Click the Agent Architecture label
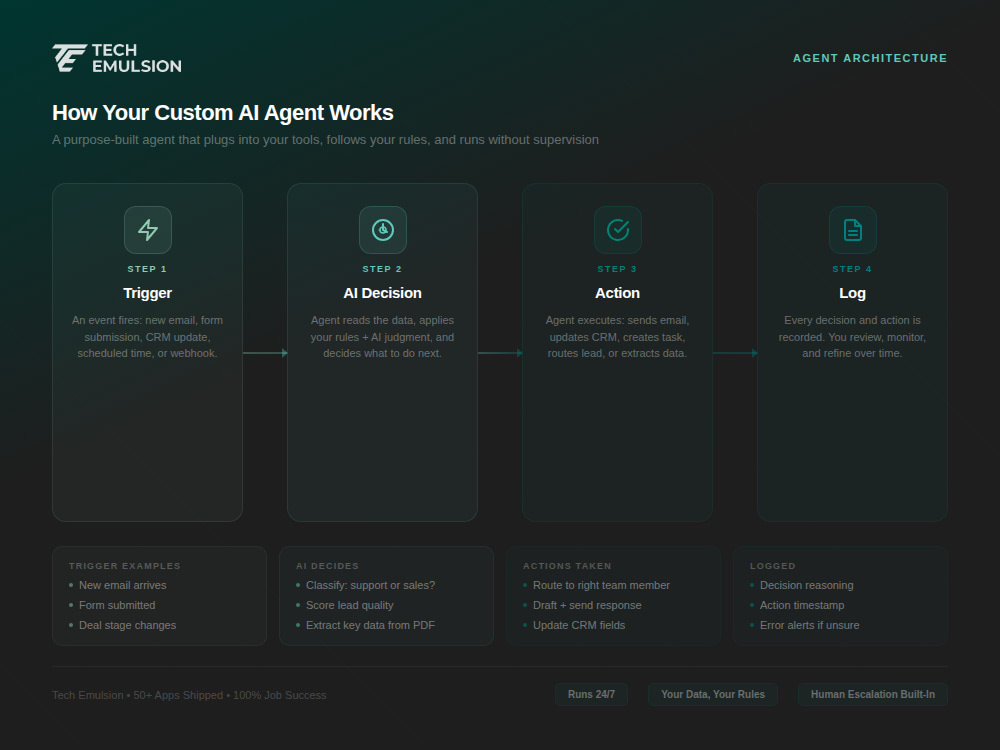Screen dimensions: 1000x750 point(870,58)
